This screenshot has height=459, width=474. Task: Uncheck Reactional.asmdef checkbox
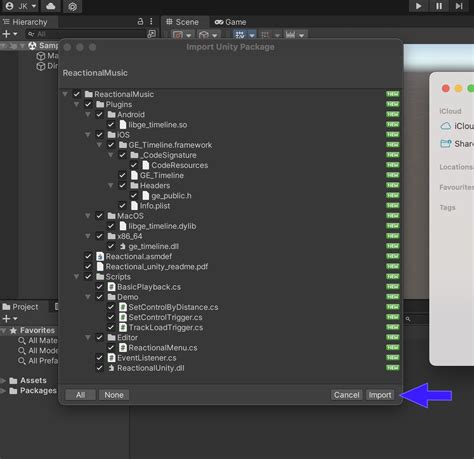pos(88,256)
